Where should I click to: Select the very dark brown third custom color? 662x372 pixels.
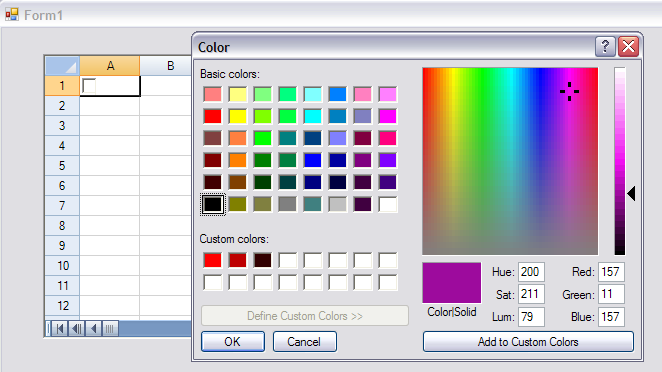pos(263,261)
